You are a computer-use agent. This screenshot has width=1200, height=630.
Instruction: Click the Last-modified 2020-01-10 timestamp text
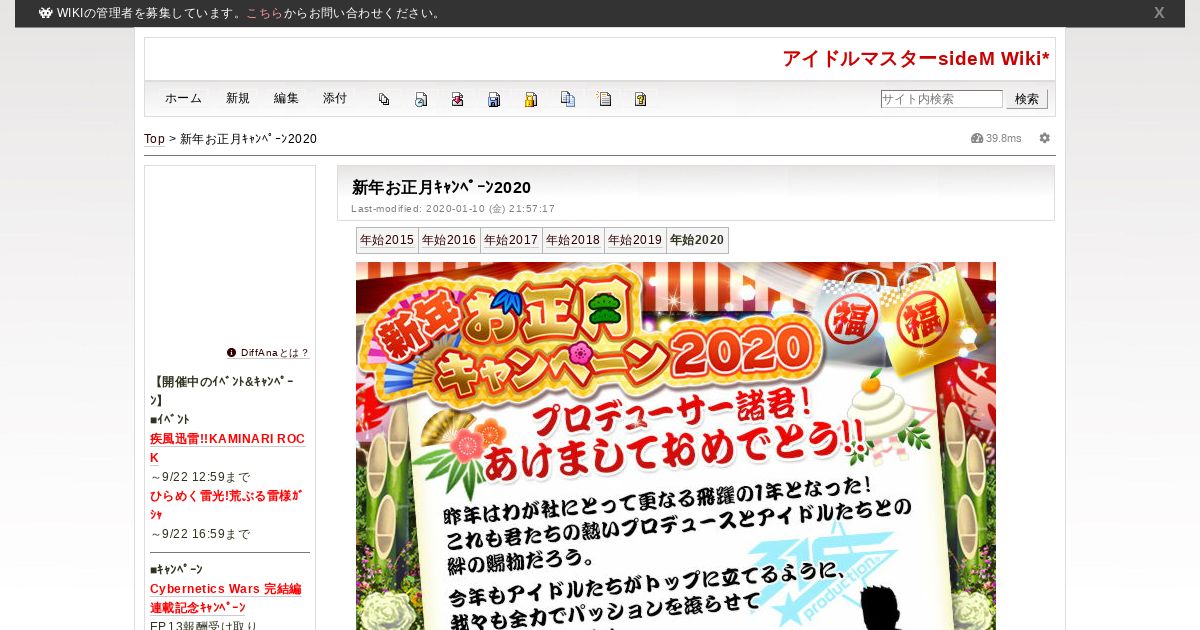pyautogui.click(x=453, y=209)
